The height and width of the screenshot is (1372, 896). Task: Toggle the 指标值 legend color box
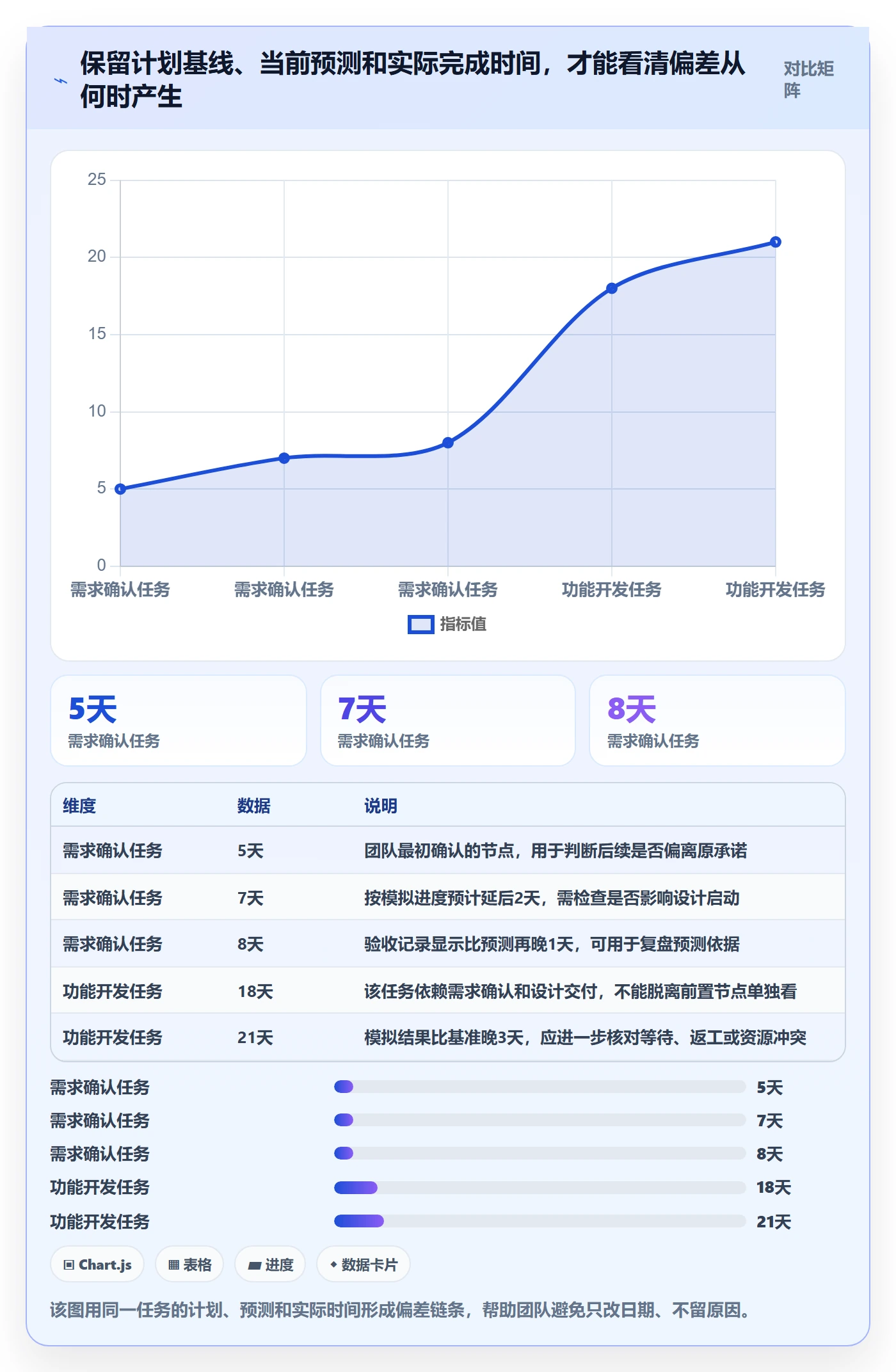[420, 625]
